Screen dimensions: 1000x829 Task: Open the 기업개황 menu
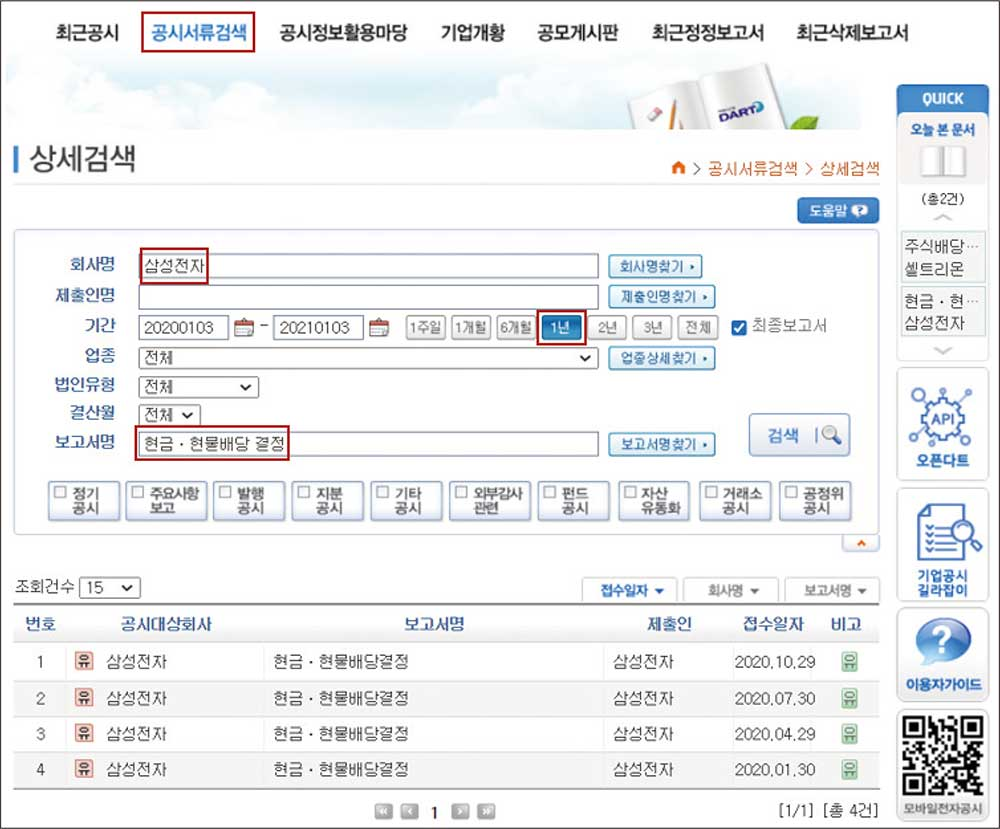tap(473, 33)
